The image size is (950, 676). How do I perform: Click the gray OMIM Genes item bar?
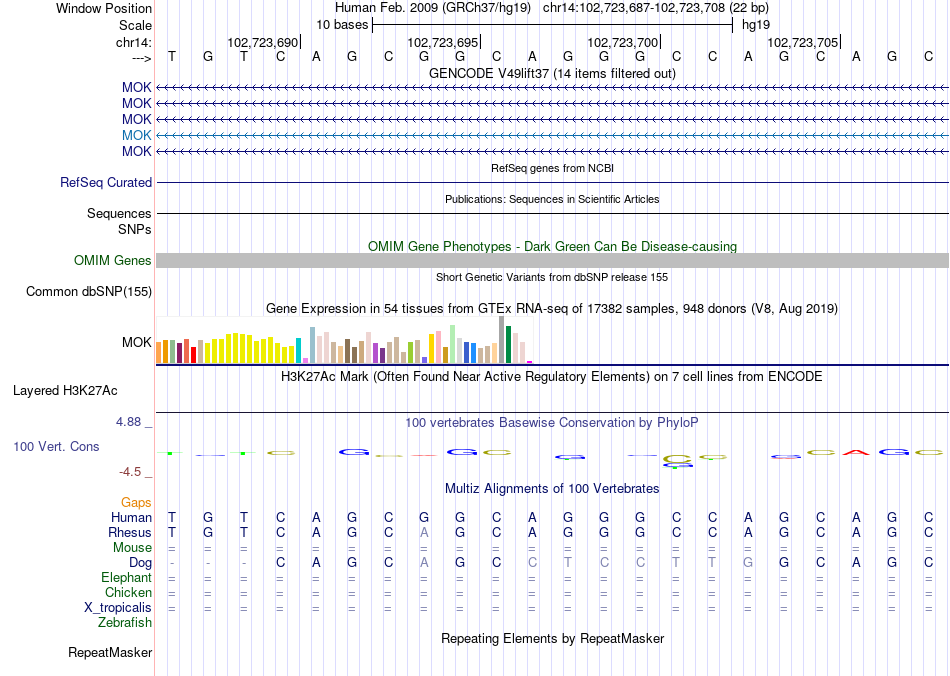click(x=552, y=260)
